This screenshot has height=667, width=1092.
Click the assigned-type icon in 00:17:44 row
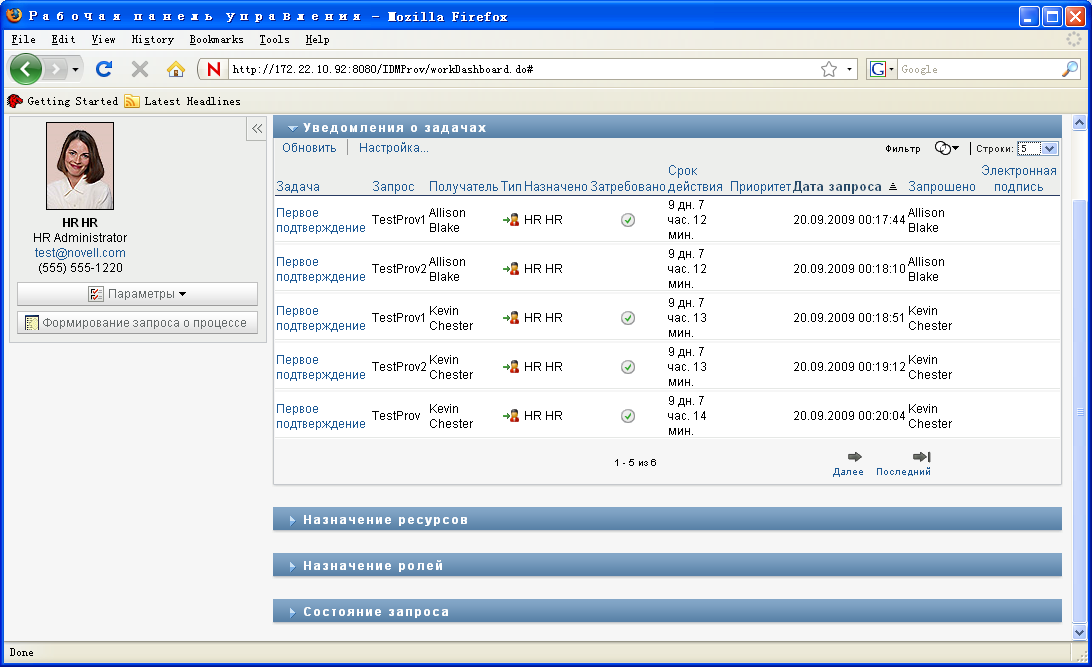click(x=511, y=220)
